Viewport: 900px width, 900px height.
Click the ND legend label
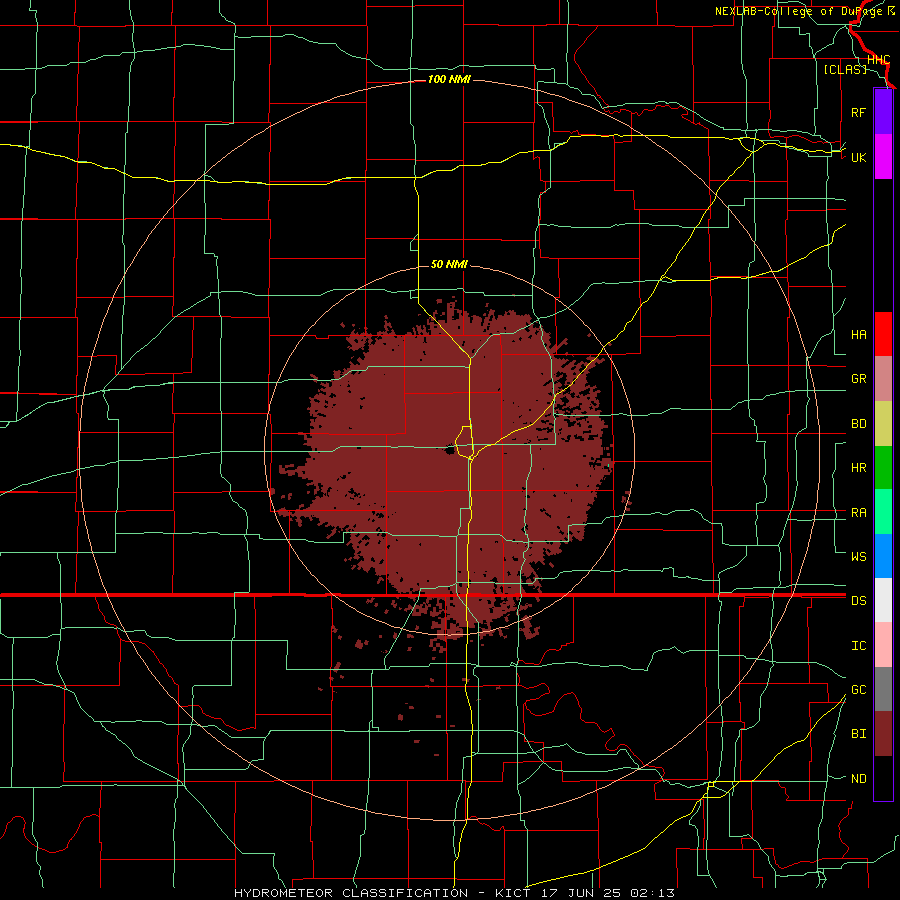click(x=858, y=779)
